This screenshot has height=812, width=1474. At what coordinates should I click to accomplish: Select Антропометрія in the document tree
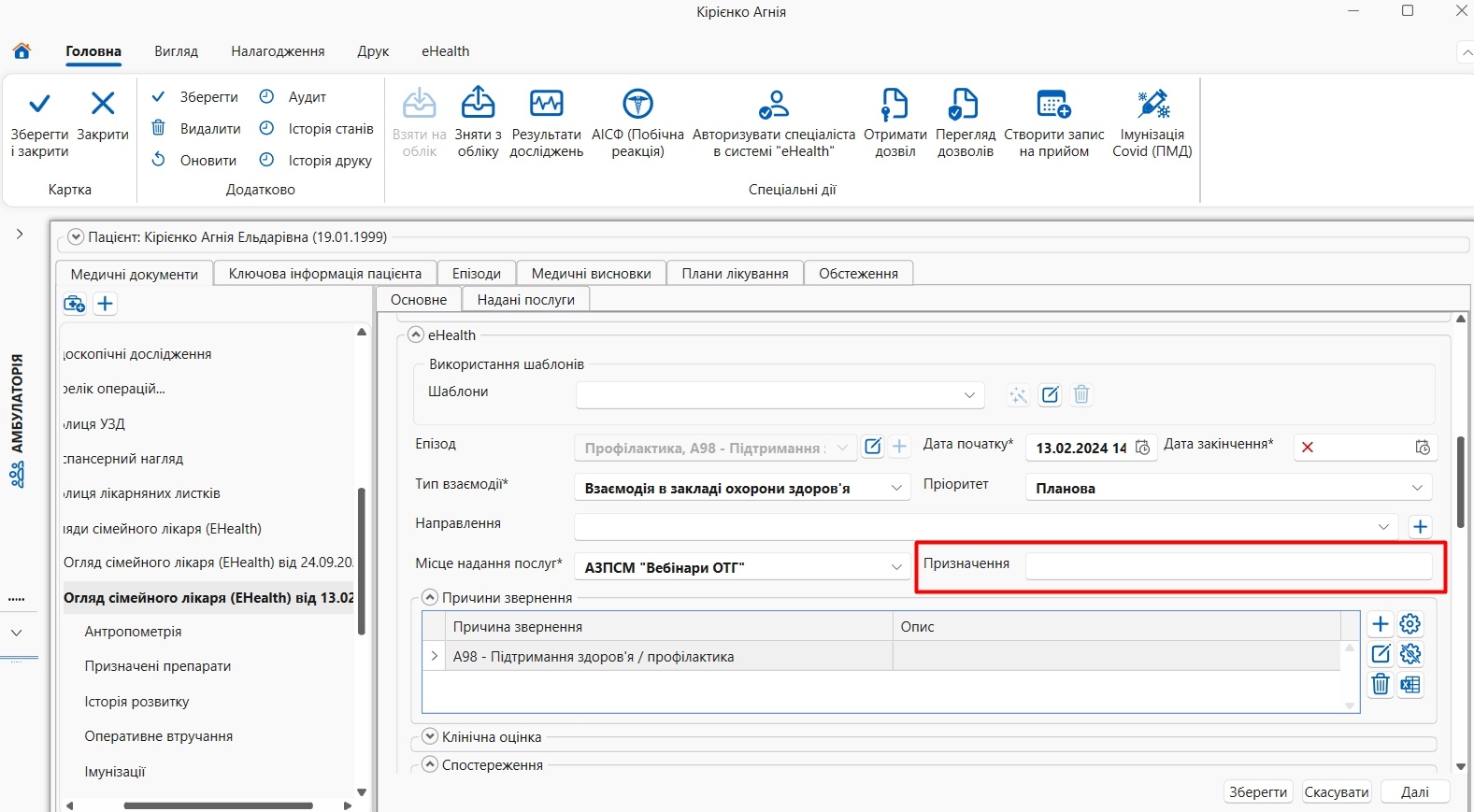(x=133, y=632)
